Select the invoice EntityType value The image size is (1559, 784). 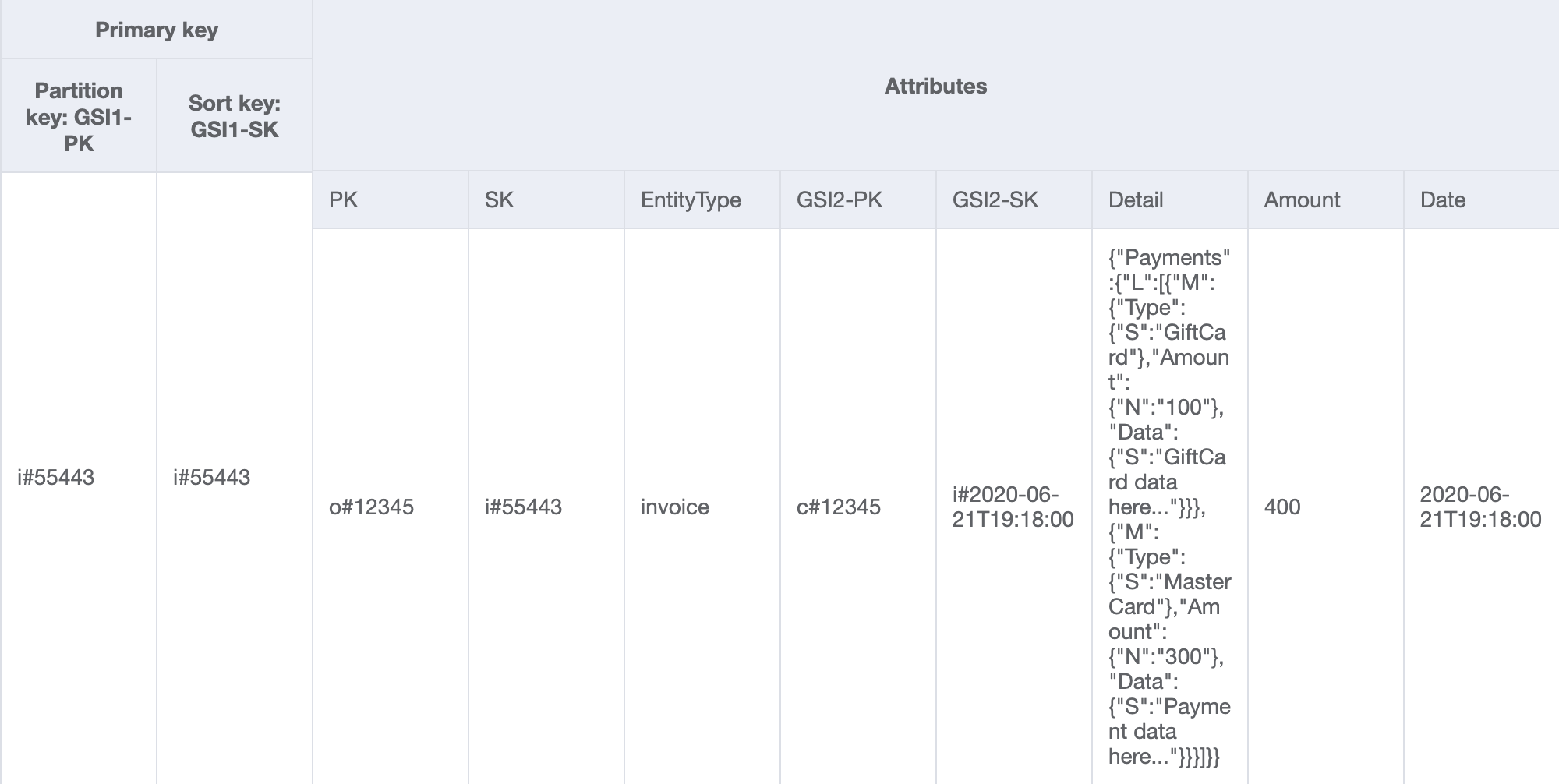(675, 507)
